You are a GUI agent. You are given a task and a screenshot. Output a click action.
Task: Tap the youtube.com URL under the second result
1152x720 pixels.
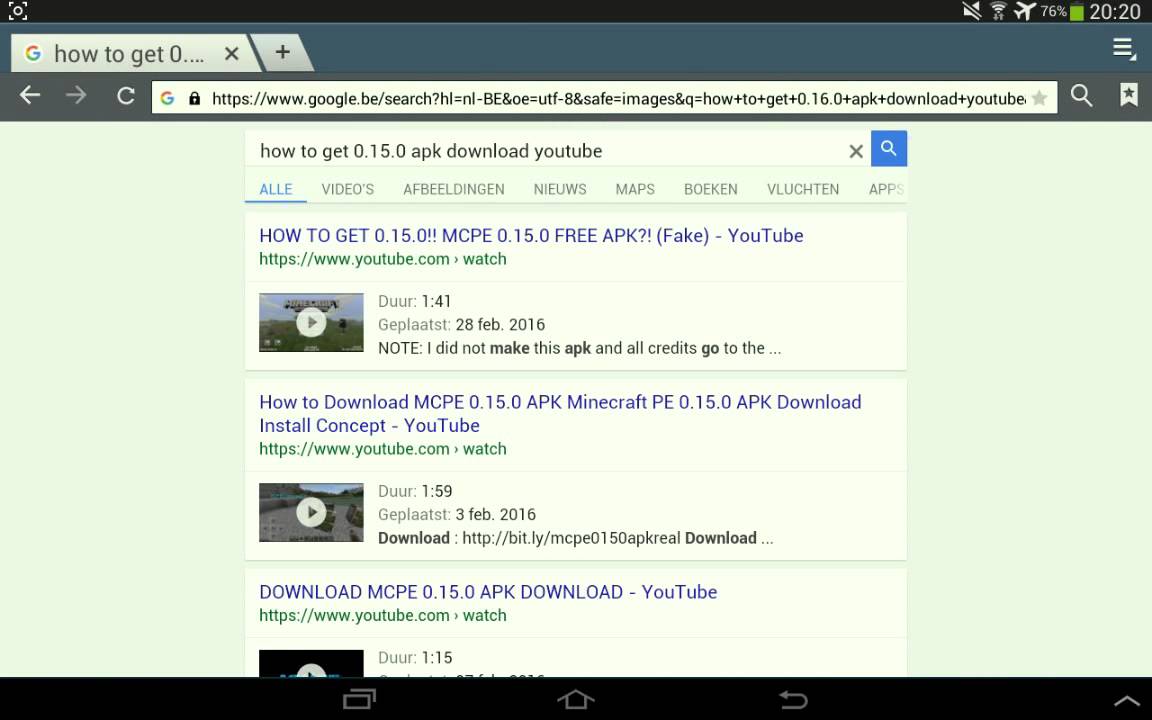point(383,449)
